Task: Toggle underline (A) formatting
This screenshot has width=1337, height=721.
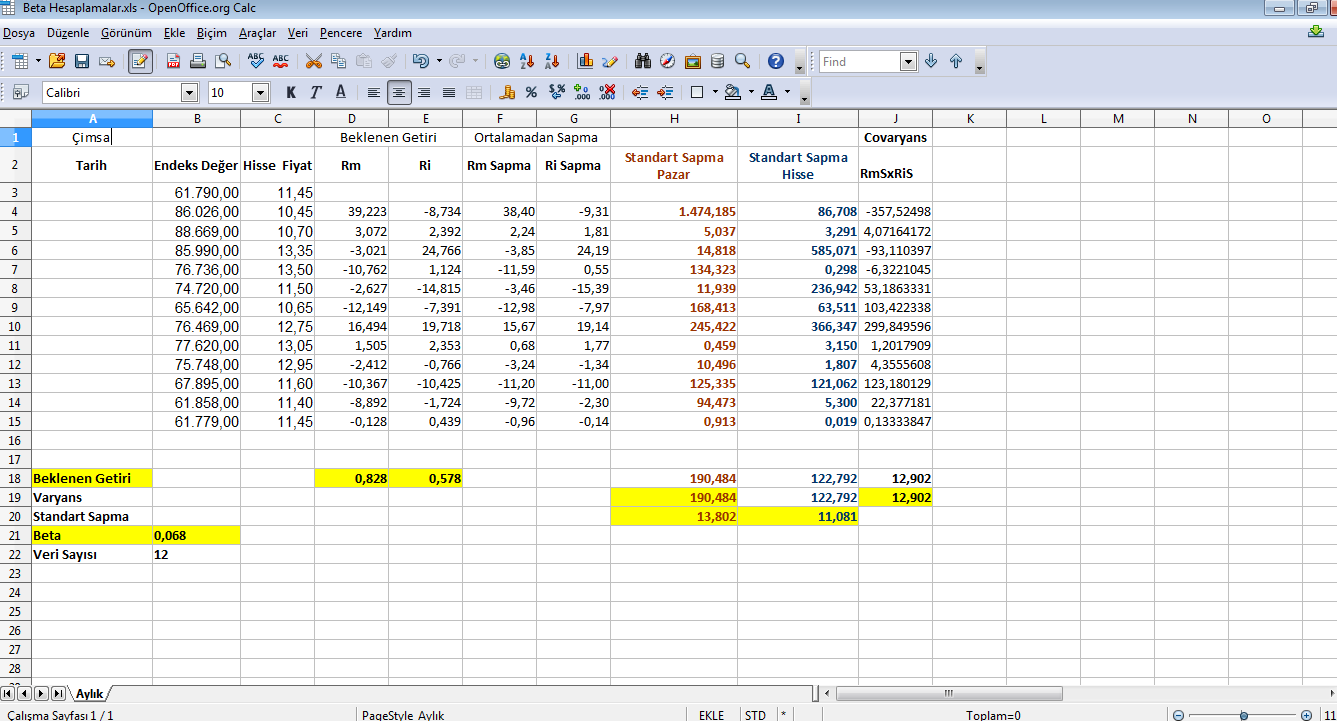Action: [340, 92]
